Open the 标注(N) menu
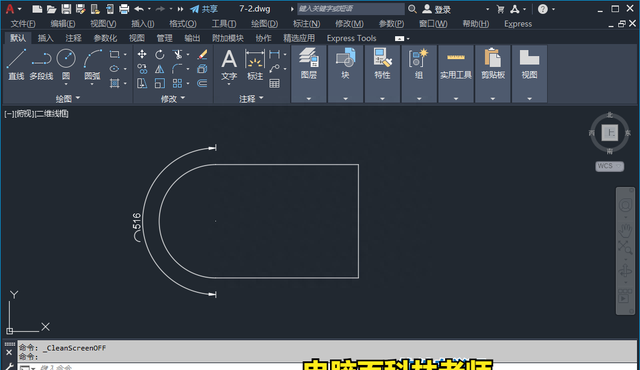 (306, 24)
